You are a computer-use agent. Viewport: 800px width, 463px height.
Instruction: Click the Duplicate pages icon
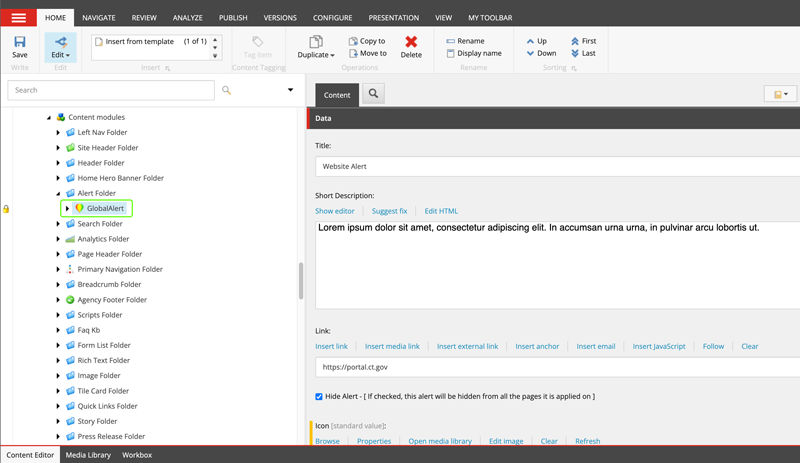point(316,42)
